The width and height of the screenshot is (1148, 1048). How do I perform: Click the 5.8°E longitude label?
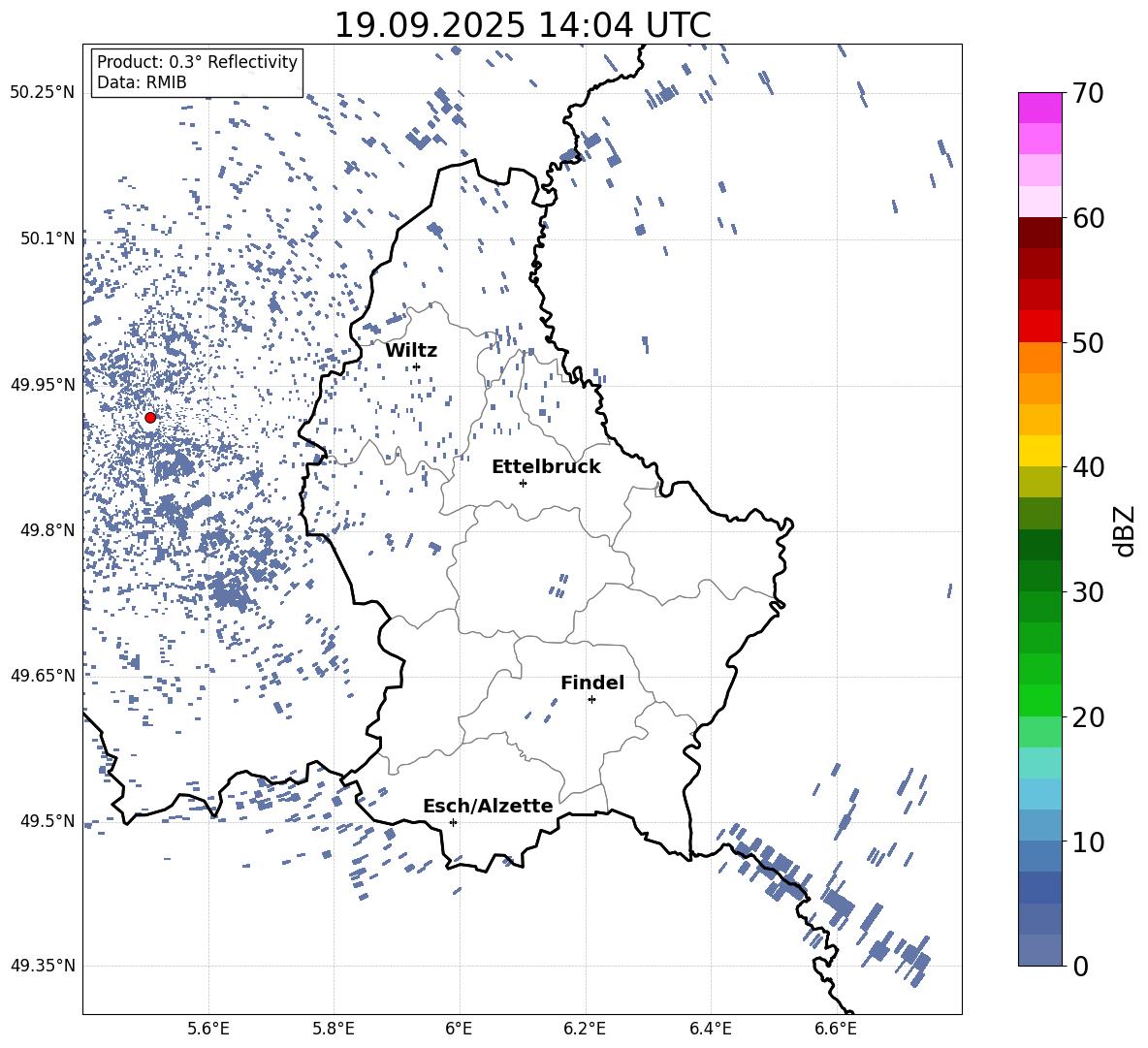[x=334, y=1030]
